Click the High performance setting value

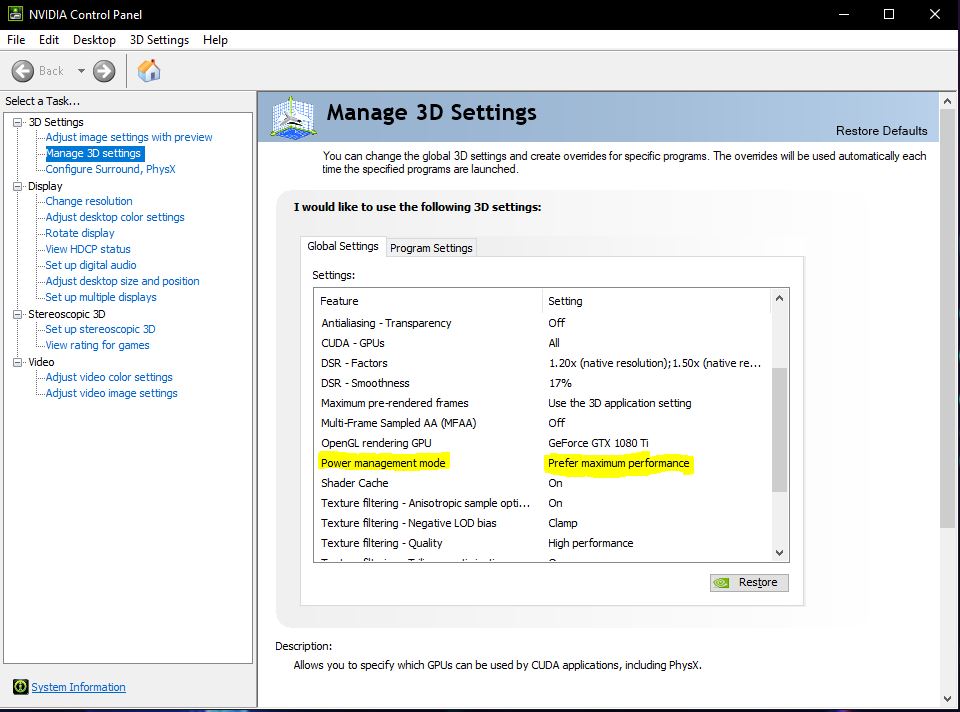tap(591, 543)
